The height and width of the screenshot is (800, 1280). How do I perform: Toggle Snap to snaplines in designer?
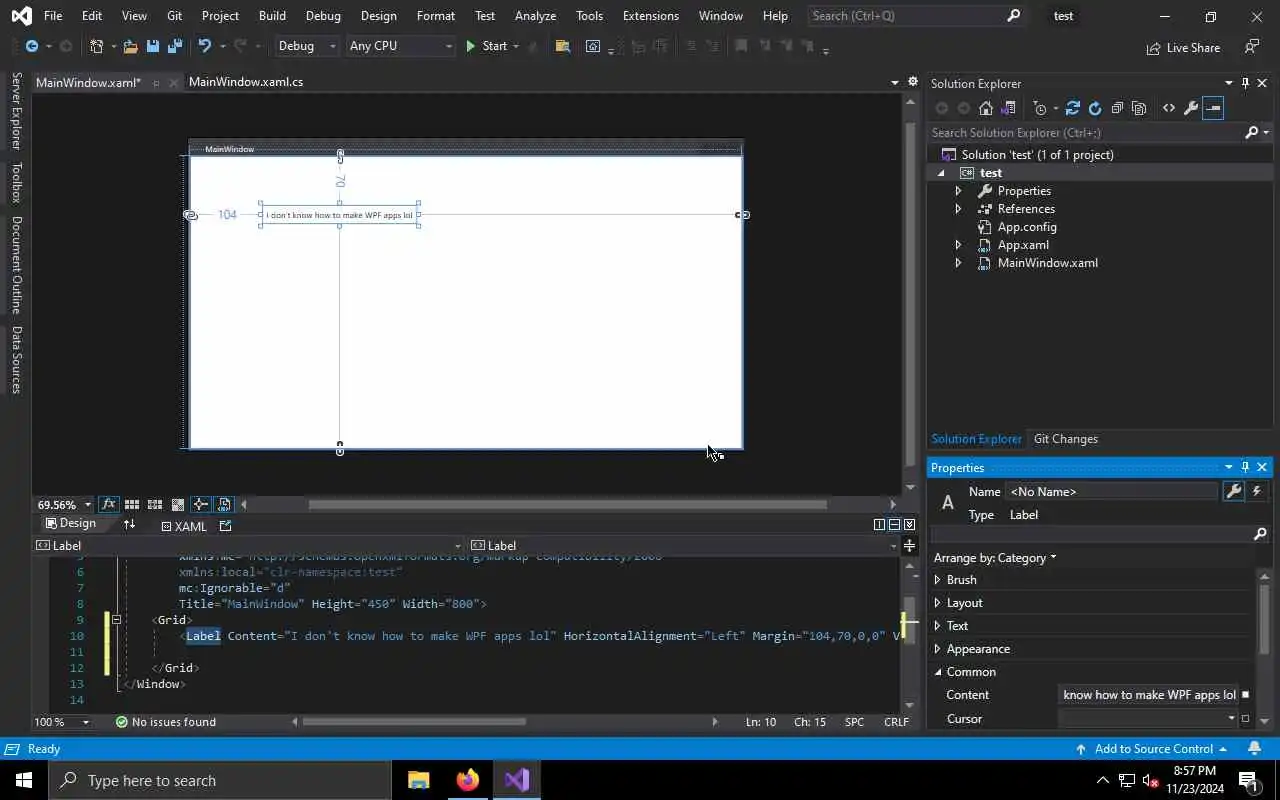[x=200, y=504]
